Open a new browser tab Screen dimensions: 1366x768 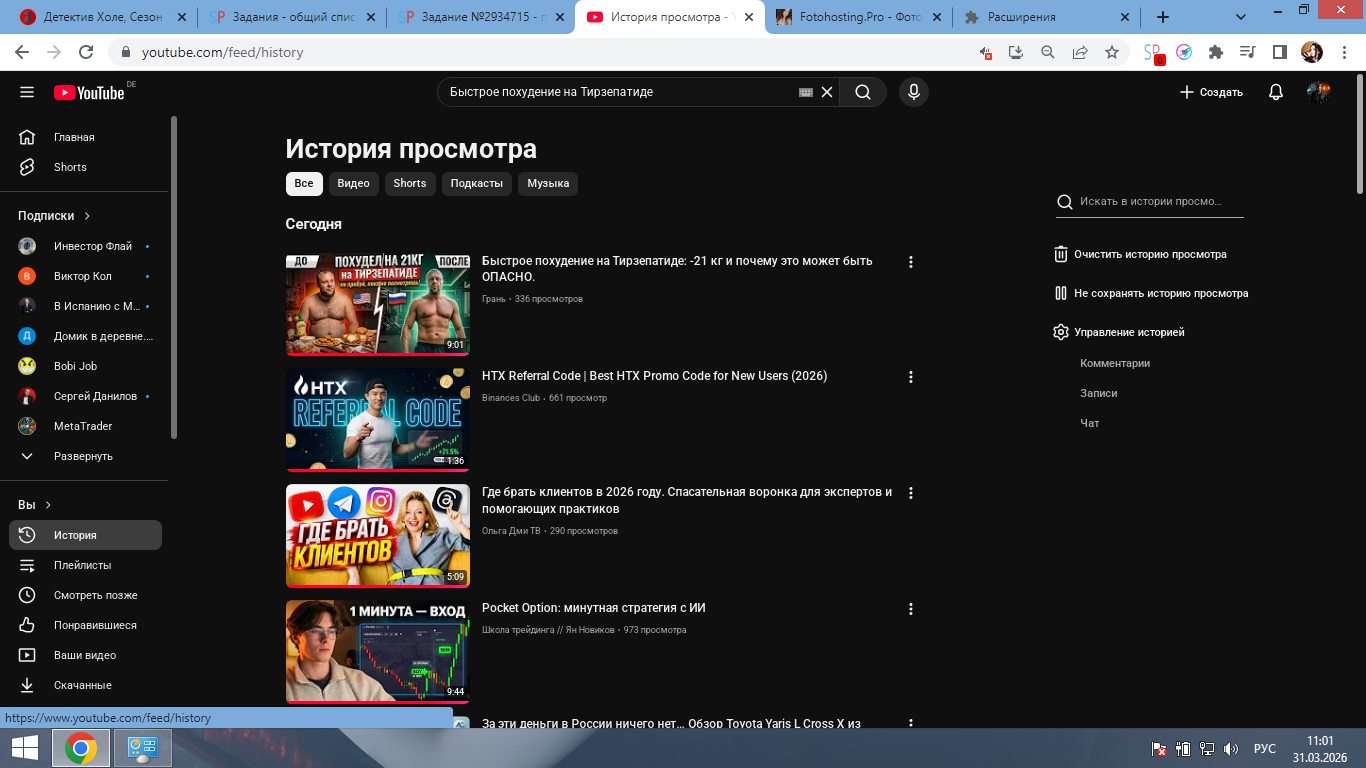(x=1162, y=17)
